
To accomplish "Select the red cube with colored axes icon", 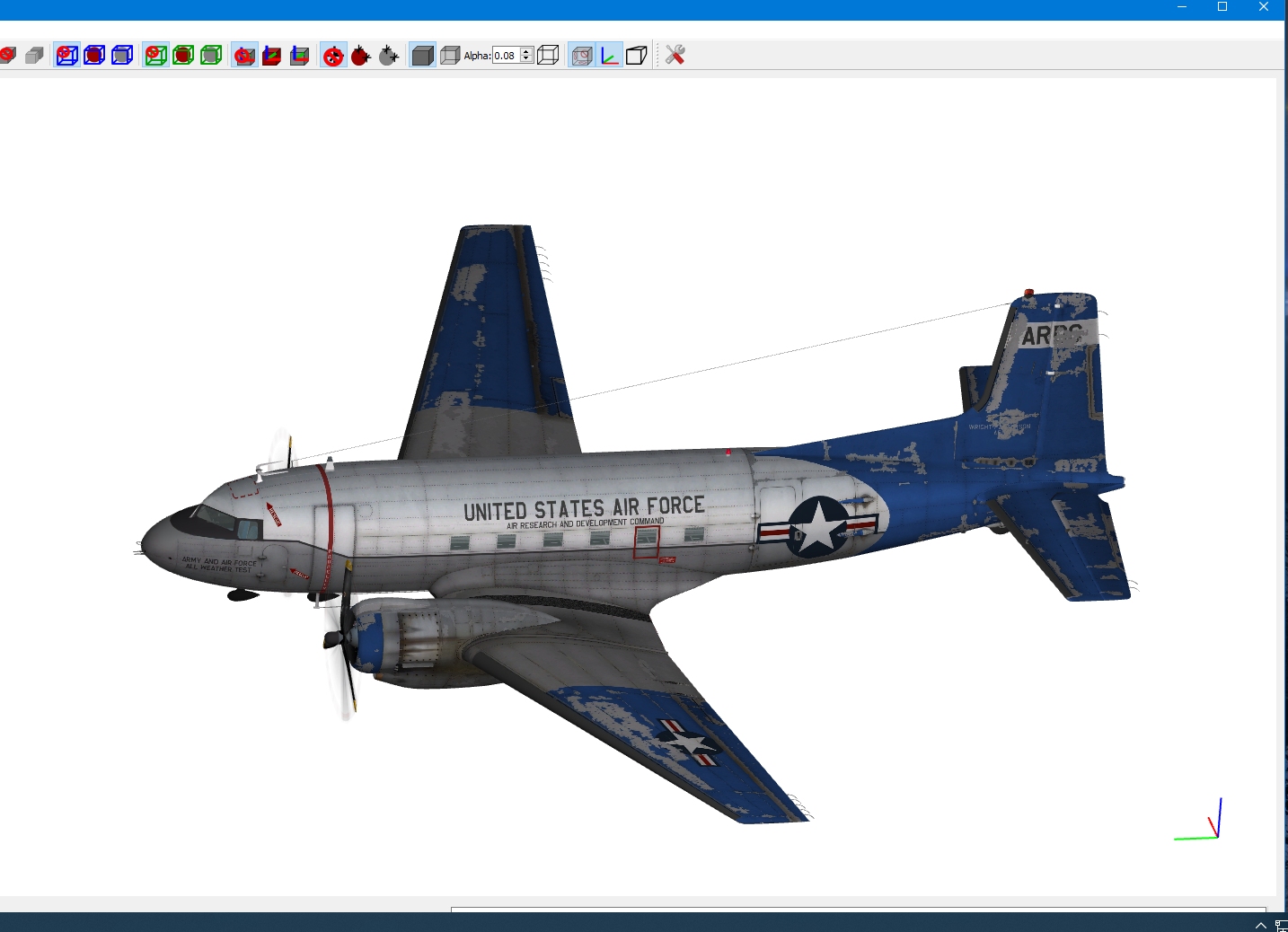I will click(272, 56).
